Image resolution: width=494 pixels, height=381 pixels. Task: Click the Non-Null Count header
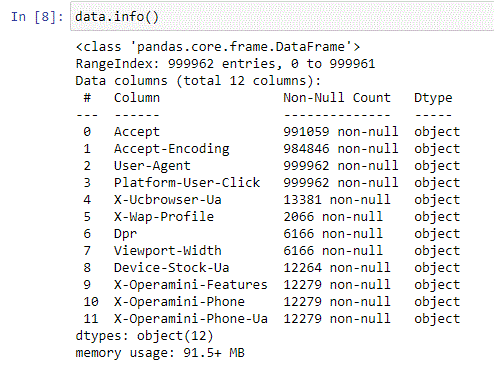pyautogui.click(x=337, y=98)
